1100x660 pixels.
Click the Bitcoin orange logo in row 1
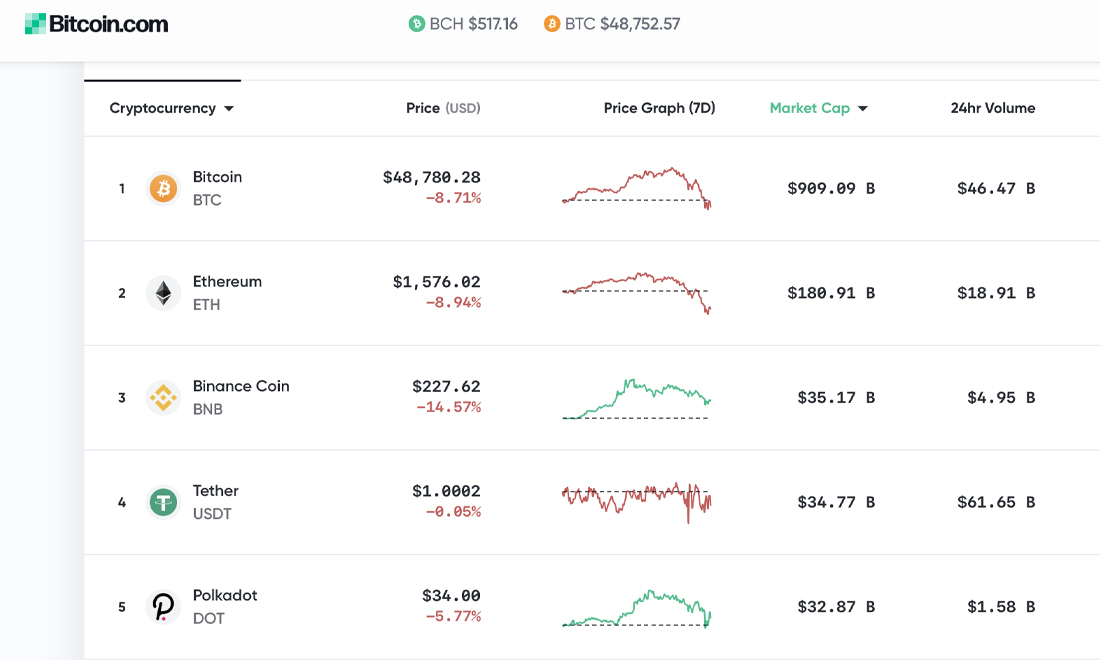click(163, 189)
